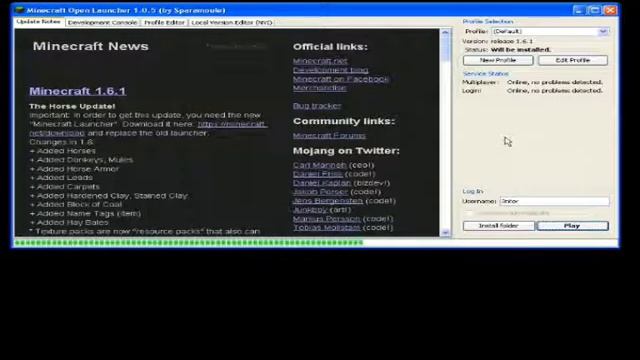Click the New Profile button
640x360 pixels.
498,60
